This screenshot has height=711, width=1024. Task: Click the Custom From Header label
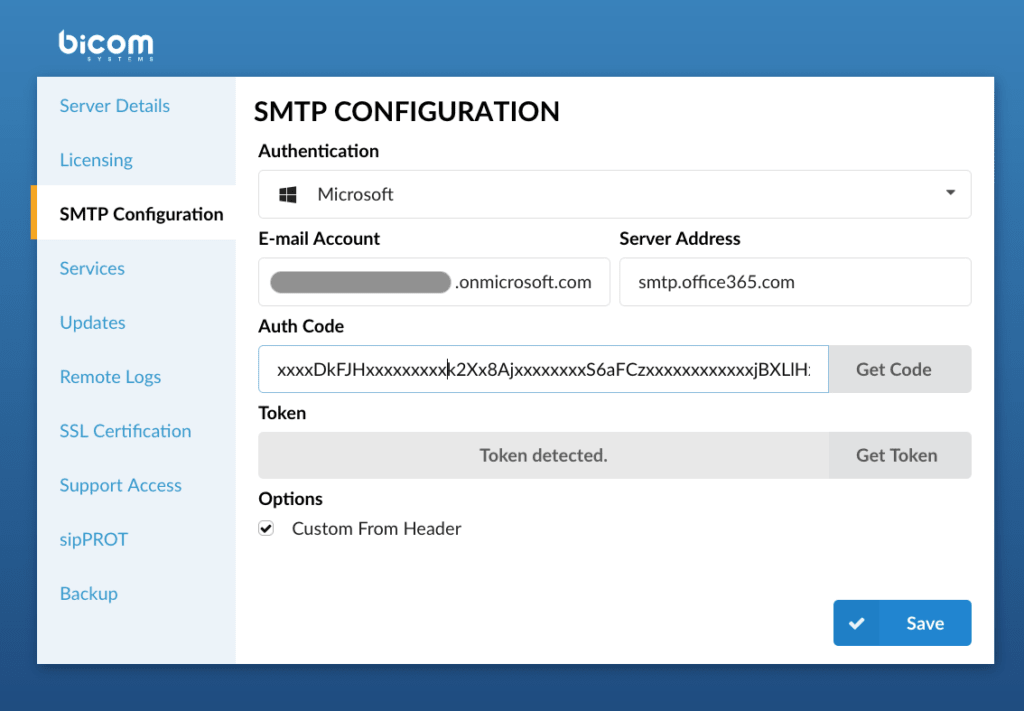coord(376,528)
